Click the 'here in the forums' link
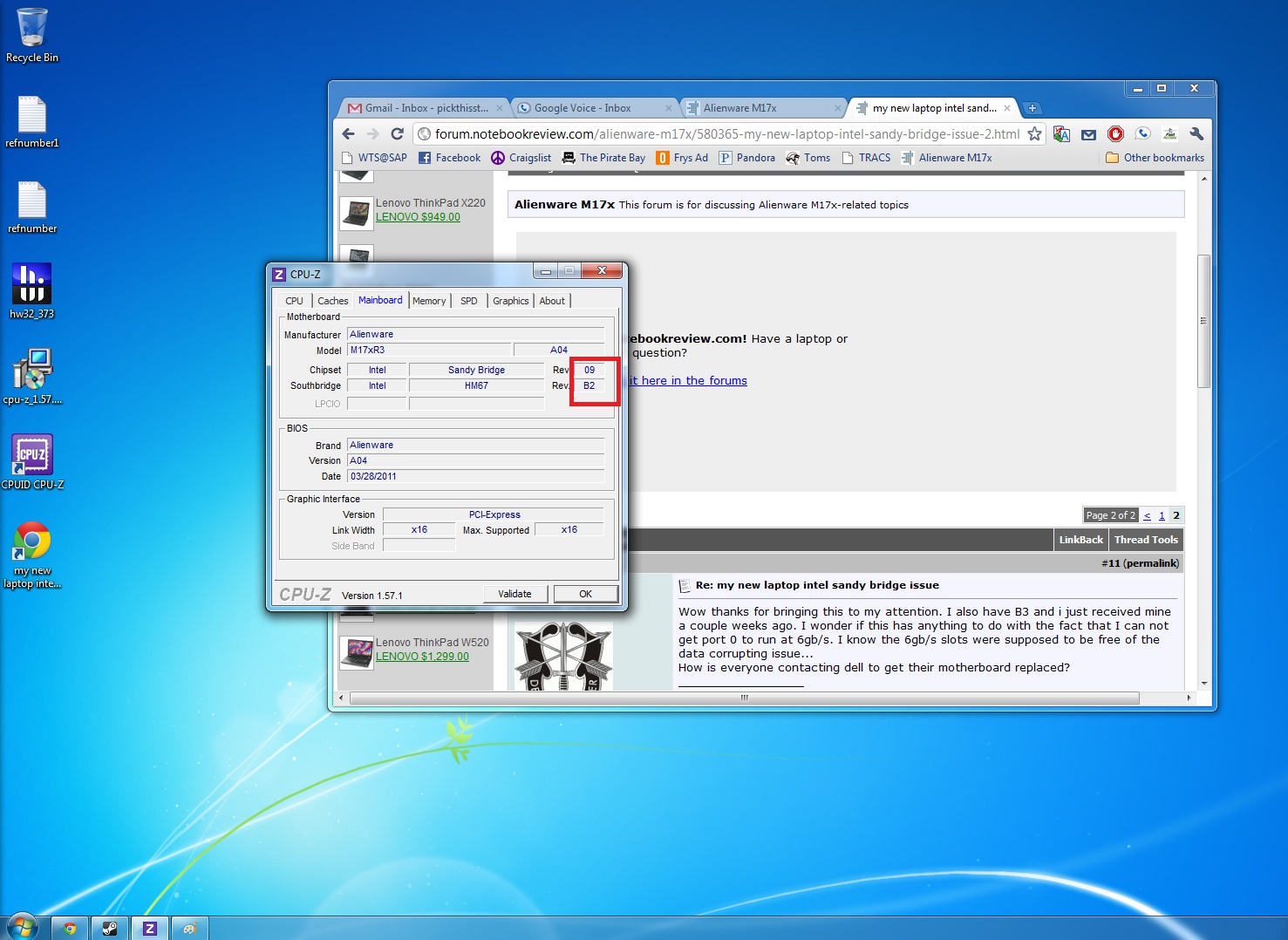The width and height of the screenshot is (1288, 940). [694, 381]
